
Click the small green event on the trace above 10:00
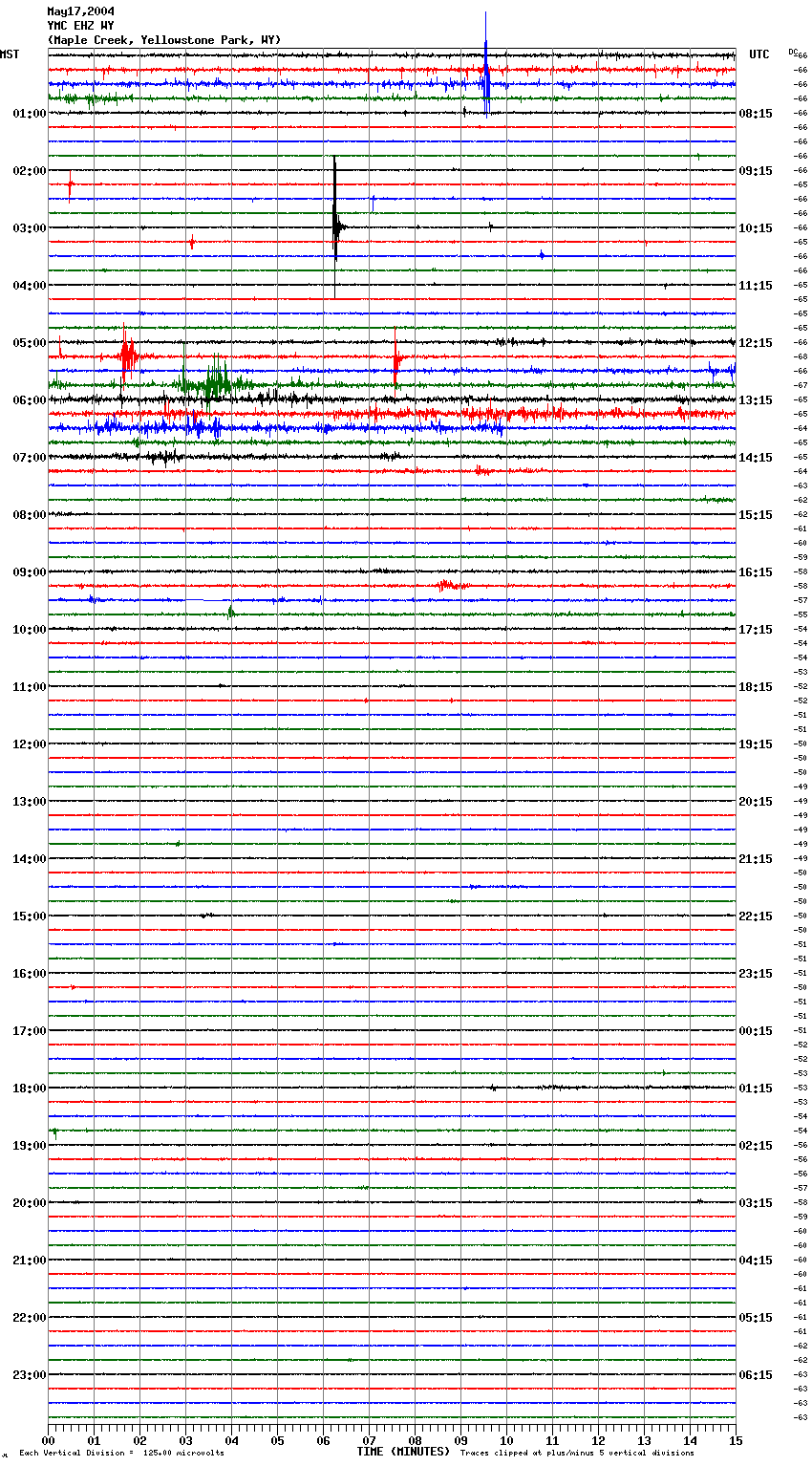(231, 613)
